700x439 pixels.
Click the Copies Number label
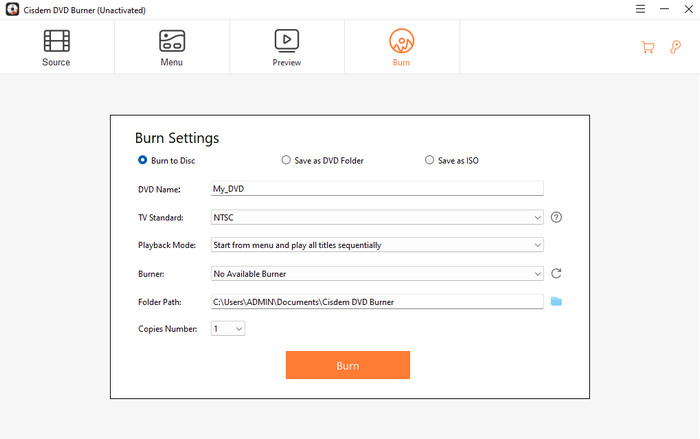(168, 329)
